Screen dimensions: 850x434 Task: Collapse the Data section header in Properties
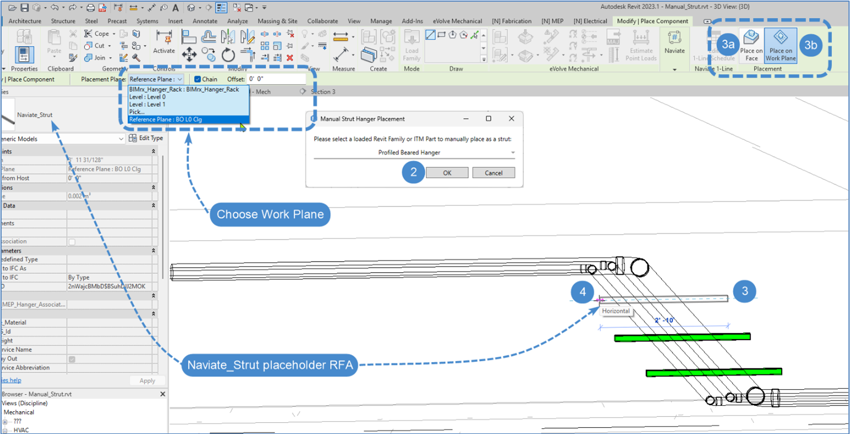[x=154, y=205]
